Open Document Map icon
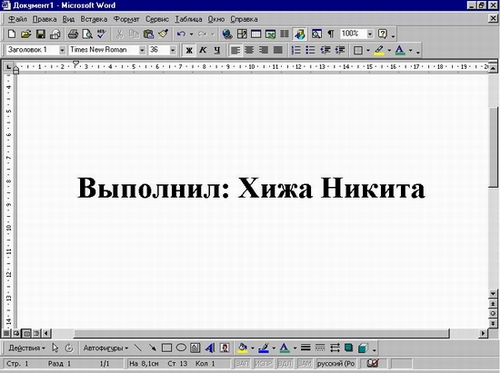 (316, 34)
